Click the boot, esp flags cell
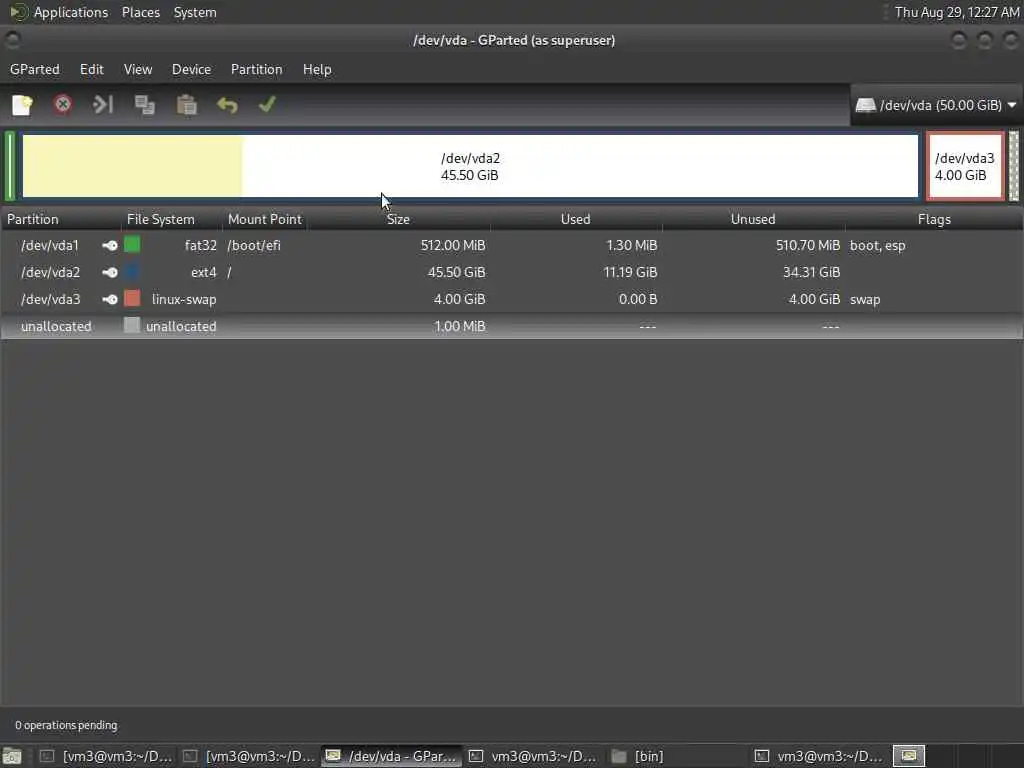The image size is (1024, 768). click(x=878, y=246)
